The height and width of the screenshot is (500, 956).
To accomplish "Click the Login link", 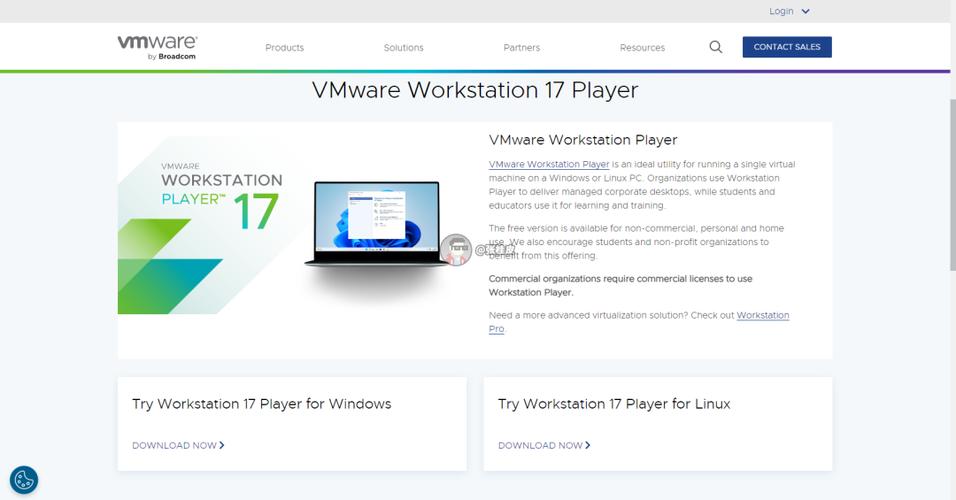I will coord(781,11).
